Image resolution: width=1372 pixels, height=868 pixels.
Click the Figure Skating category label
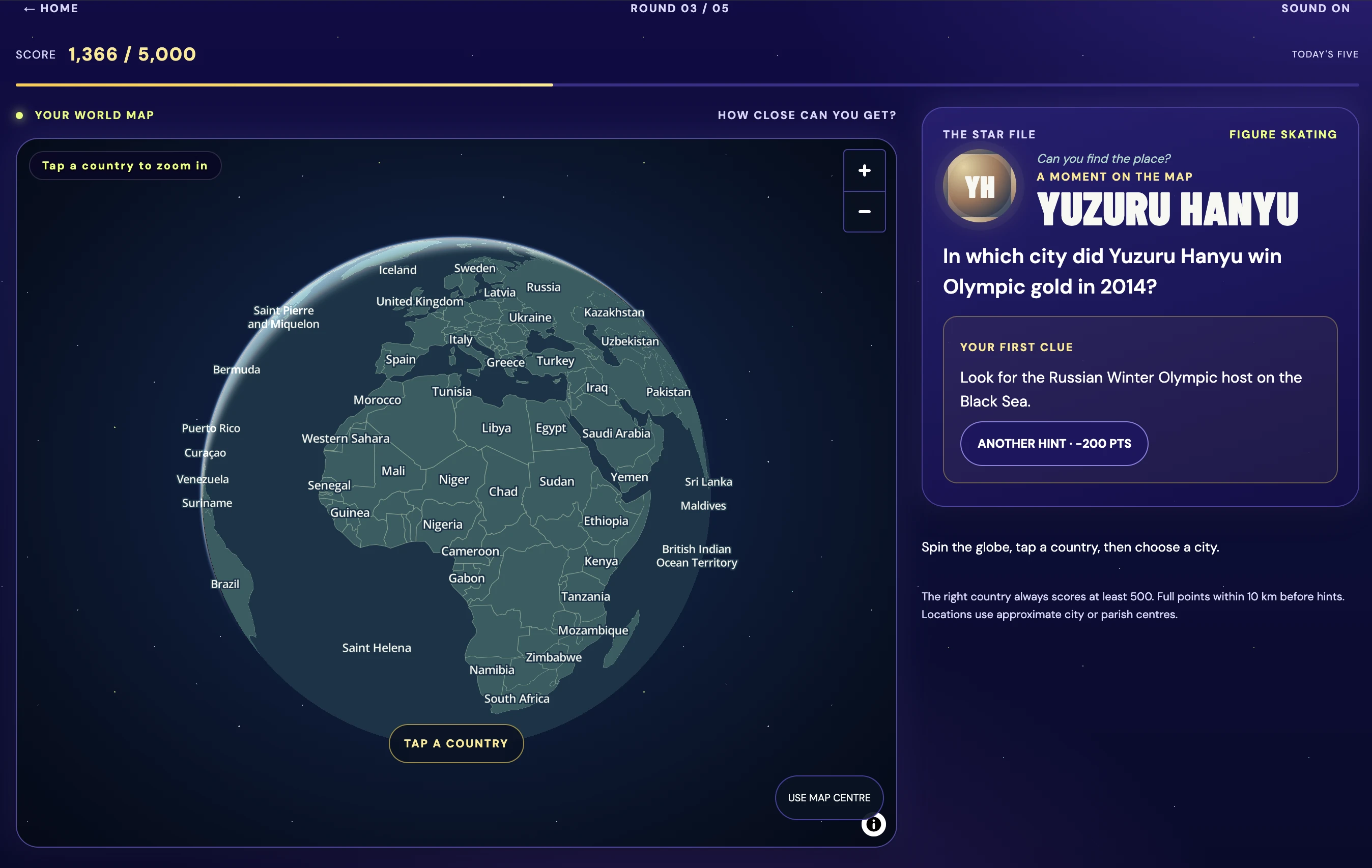tap(1282, 134)
